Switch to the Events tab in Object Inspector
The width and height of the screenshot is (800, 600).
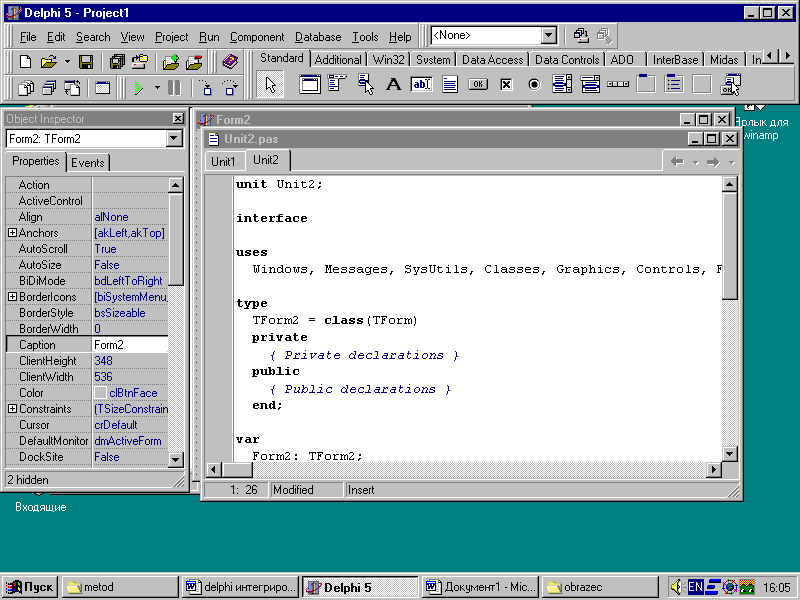coord(88,162)
